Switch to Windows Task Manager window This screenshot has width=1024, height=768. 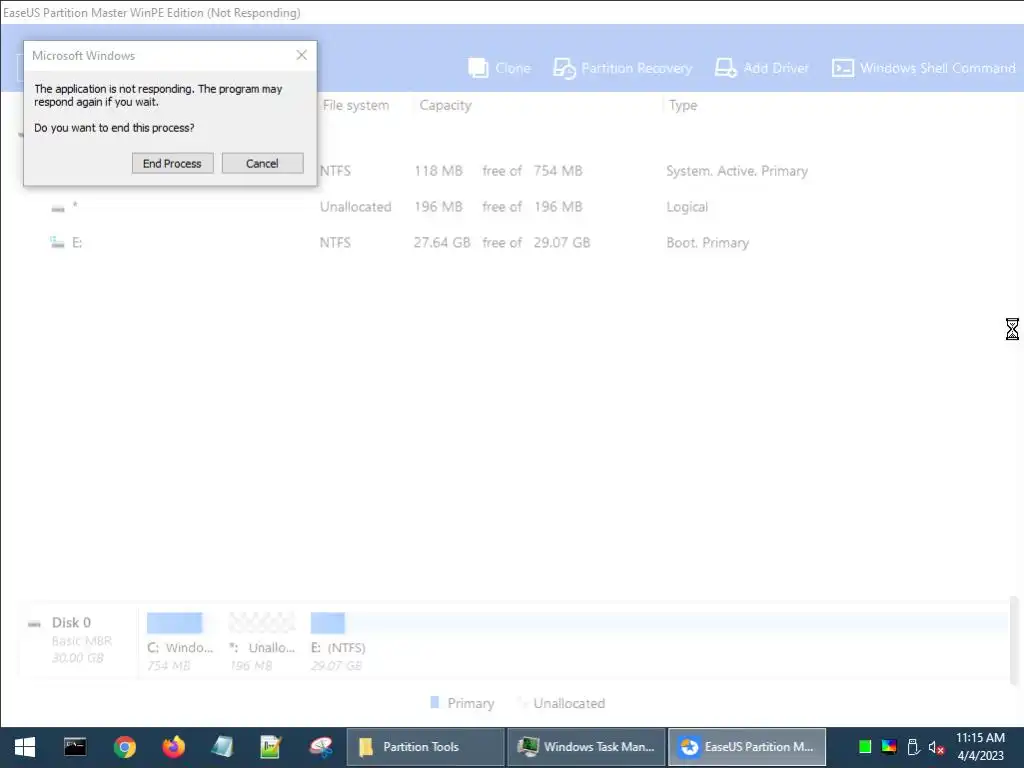[x=586, y=746]
